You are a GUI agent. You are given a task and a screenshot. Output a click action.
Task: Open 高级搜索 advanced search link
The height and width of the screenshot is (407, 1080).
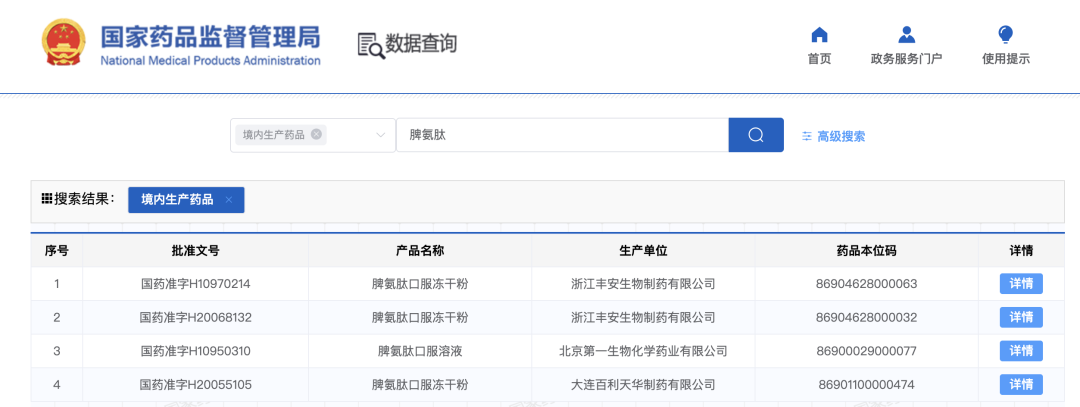[841, 136]
